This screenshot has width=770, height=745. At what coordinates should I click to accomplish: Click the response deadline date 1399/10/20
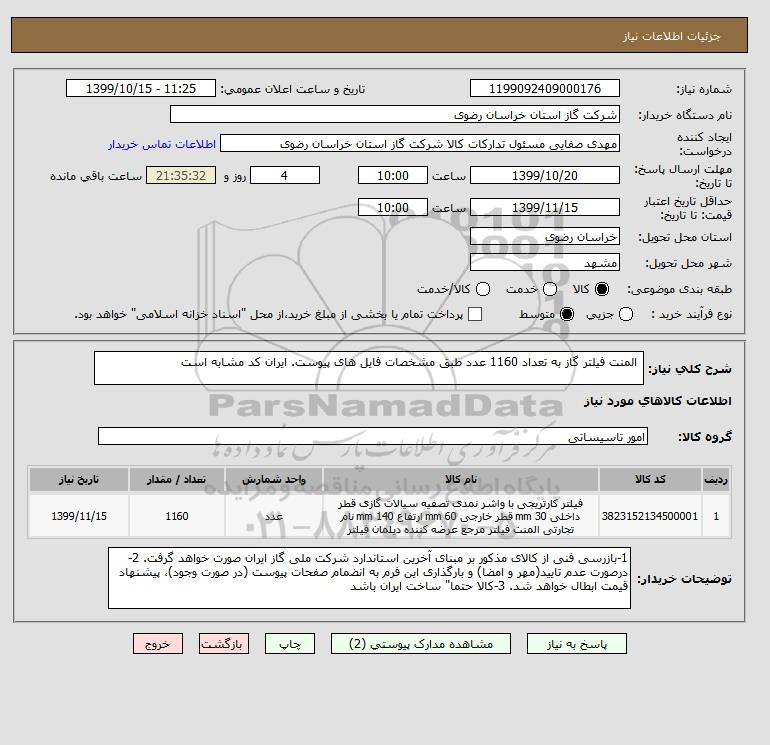tap(545, 175)
